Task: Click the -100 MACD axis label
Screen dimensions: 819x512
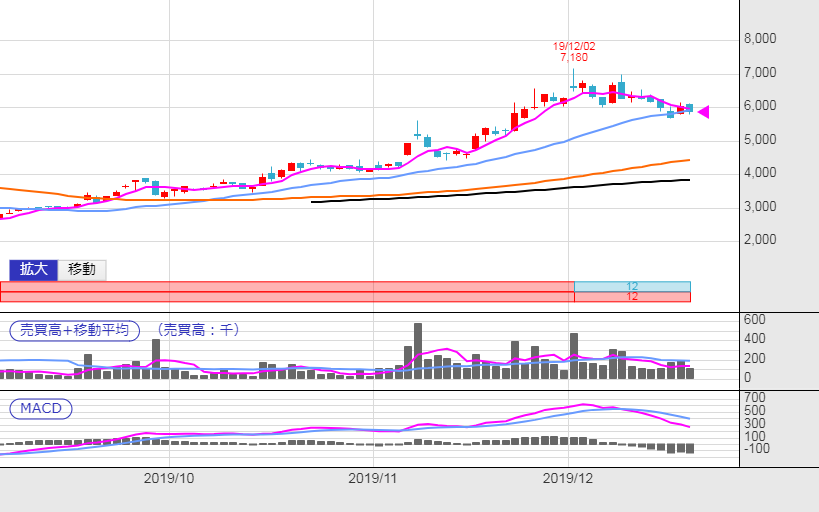Action: [x=757, y=448]
